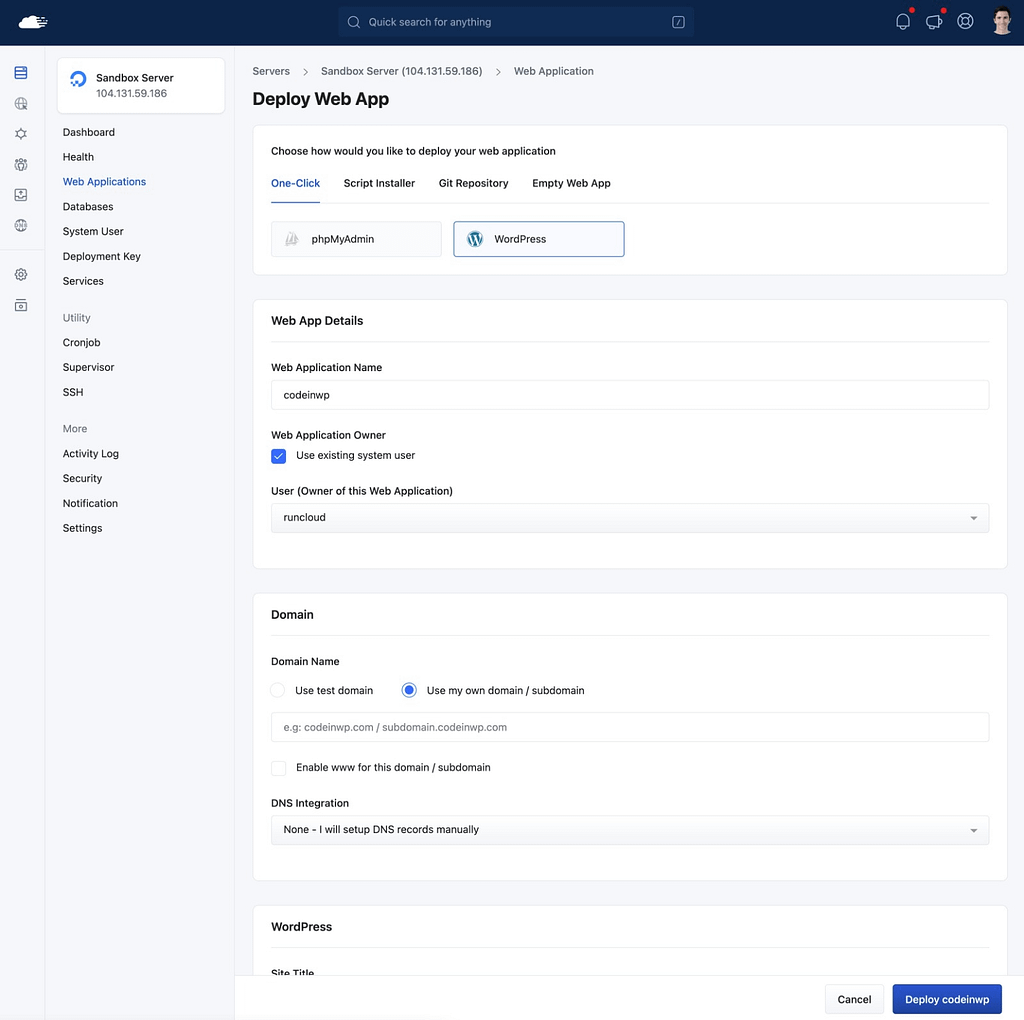Click the announcements megaphone icon
1024x1020 pixels.
coord(933,21)
